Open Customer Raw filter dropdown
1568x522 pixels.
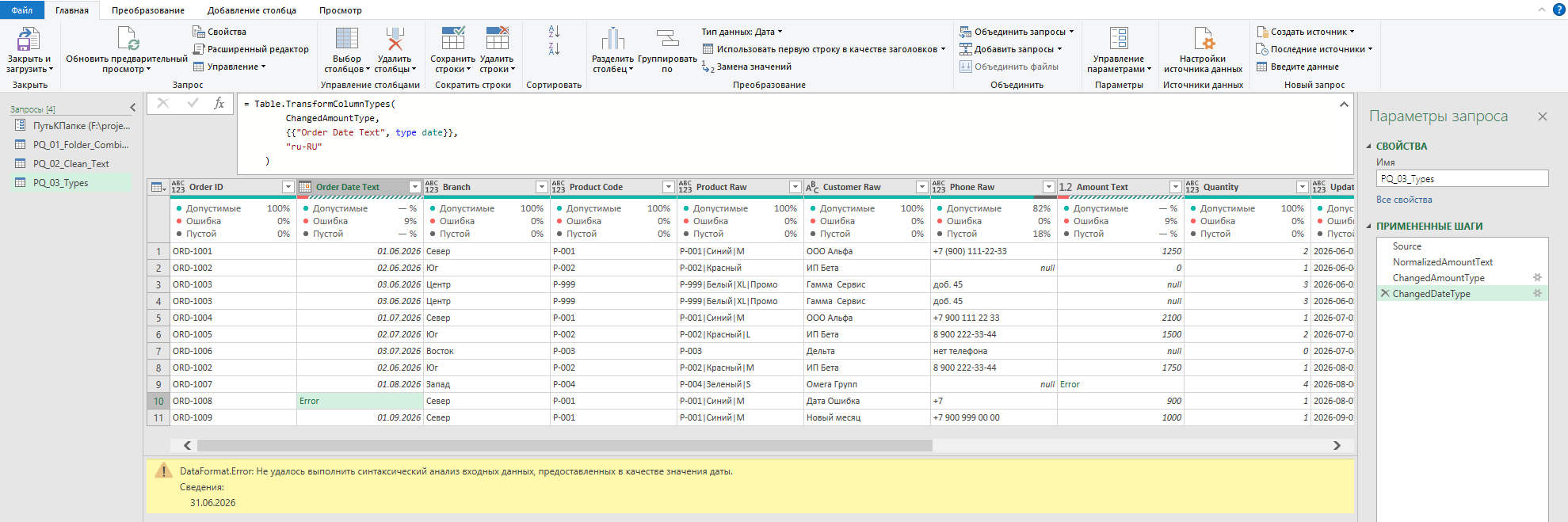[x=922, y=187]
